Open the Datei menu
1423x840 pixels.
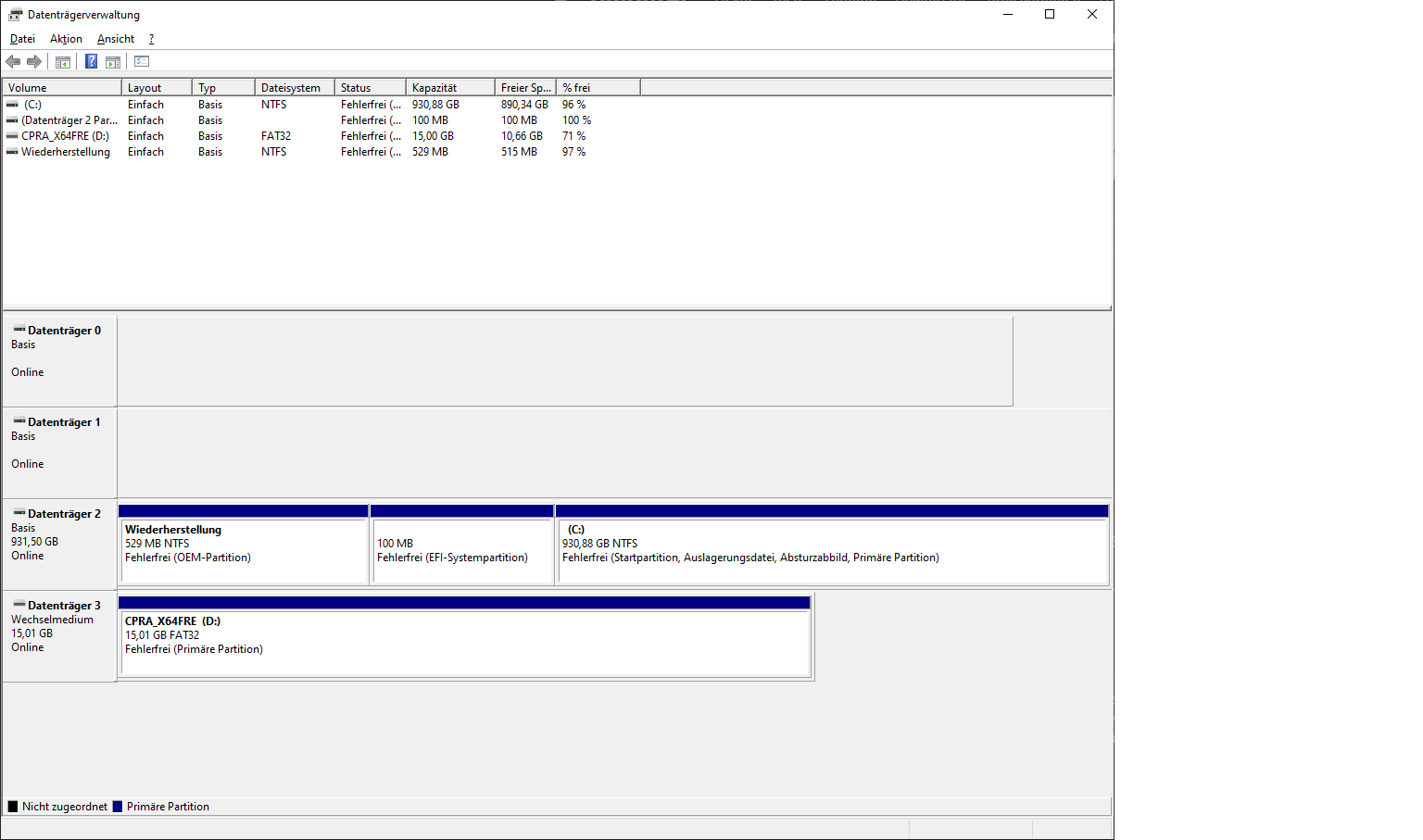pyautogui.click(x=22, y=39)
